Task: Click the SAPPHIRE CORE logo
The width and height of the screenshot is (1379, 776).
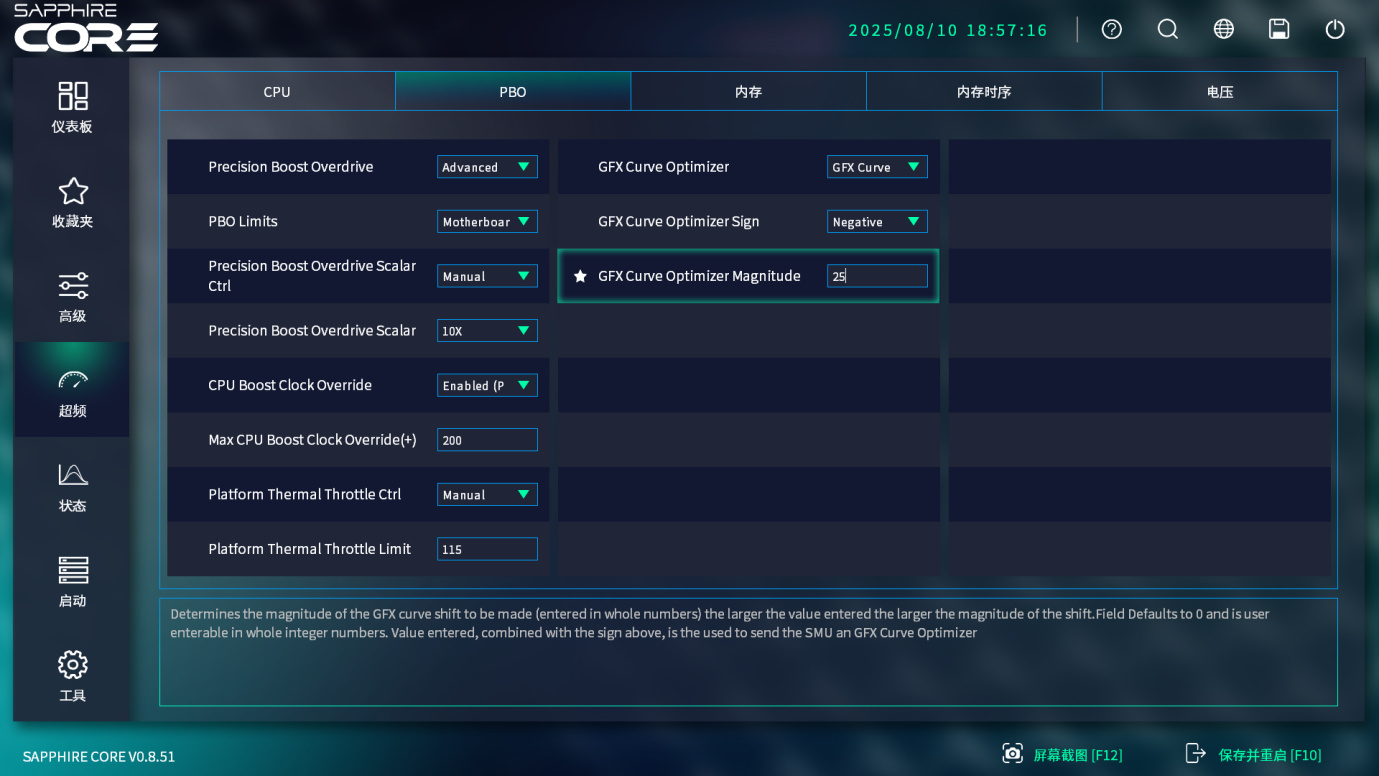Action: 86,28
